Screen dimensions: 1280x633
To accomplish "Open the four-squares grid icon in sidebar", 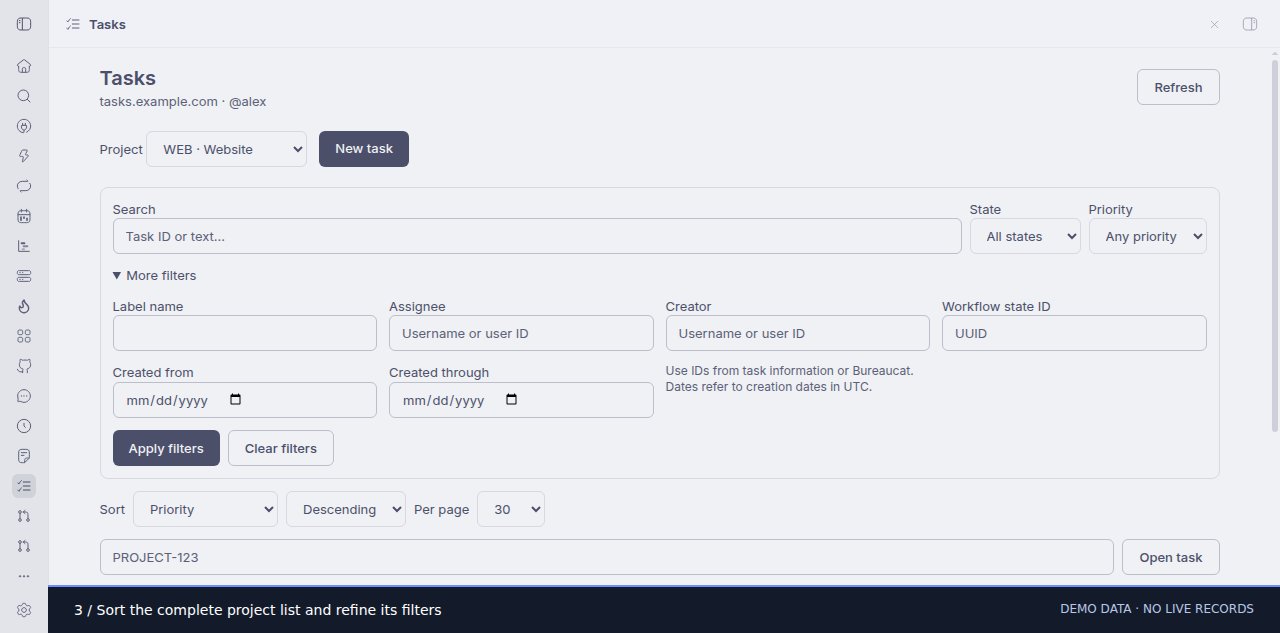I will (x=24, y=336).
